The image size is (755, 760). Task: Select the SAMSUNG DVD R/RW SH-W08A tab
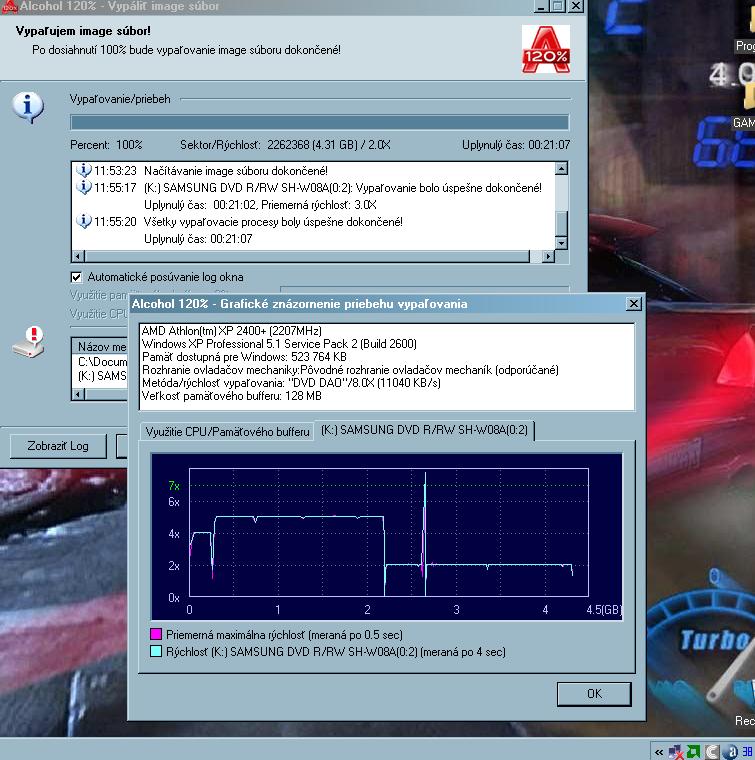tap(425, 430)
